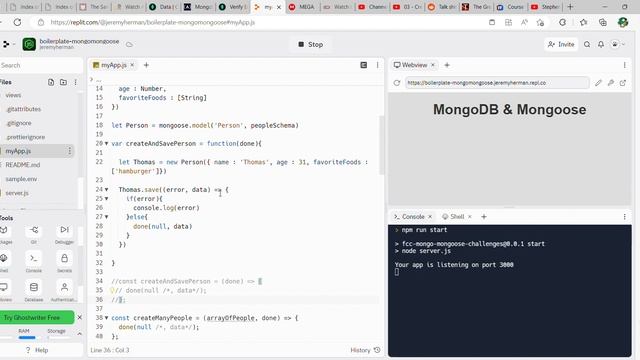The height and width of the screenshot is (360, 640).
Task: Open the Secrets tool
Action: coord(64,262)
